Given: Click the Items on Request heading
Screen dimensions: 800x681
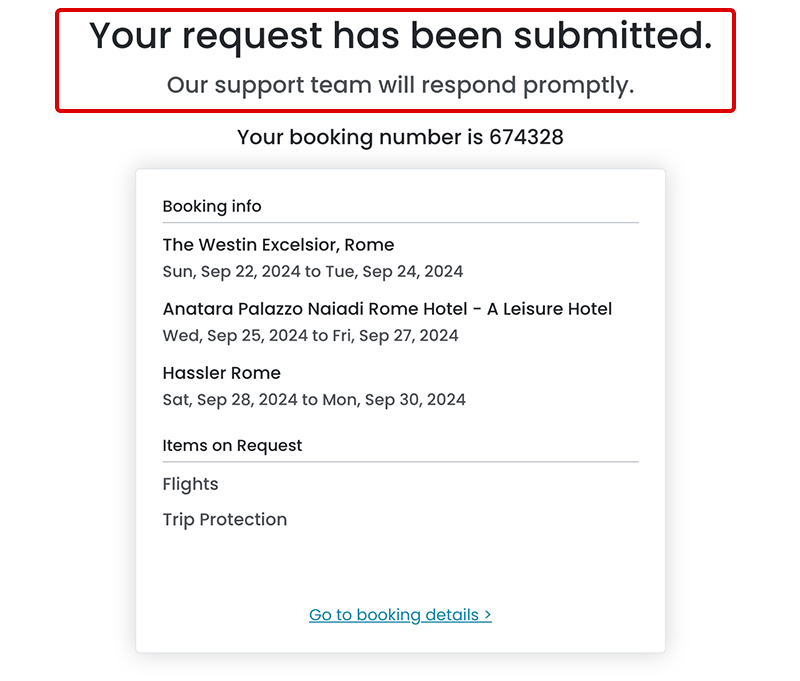Looking at the screenshot, I should [x=232, y=446].
